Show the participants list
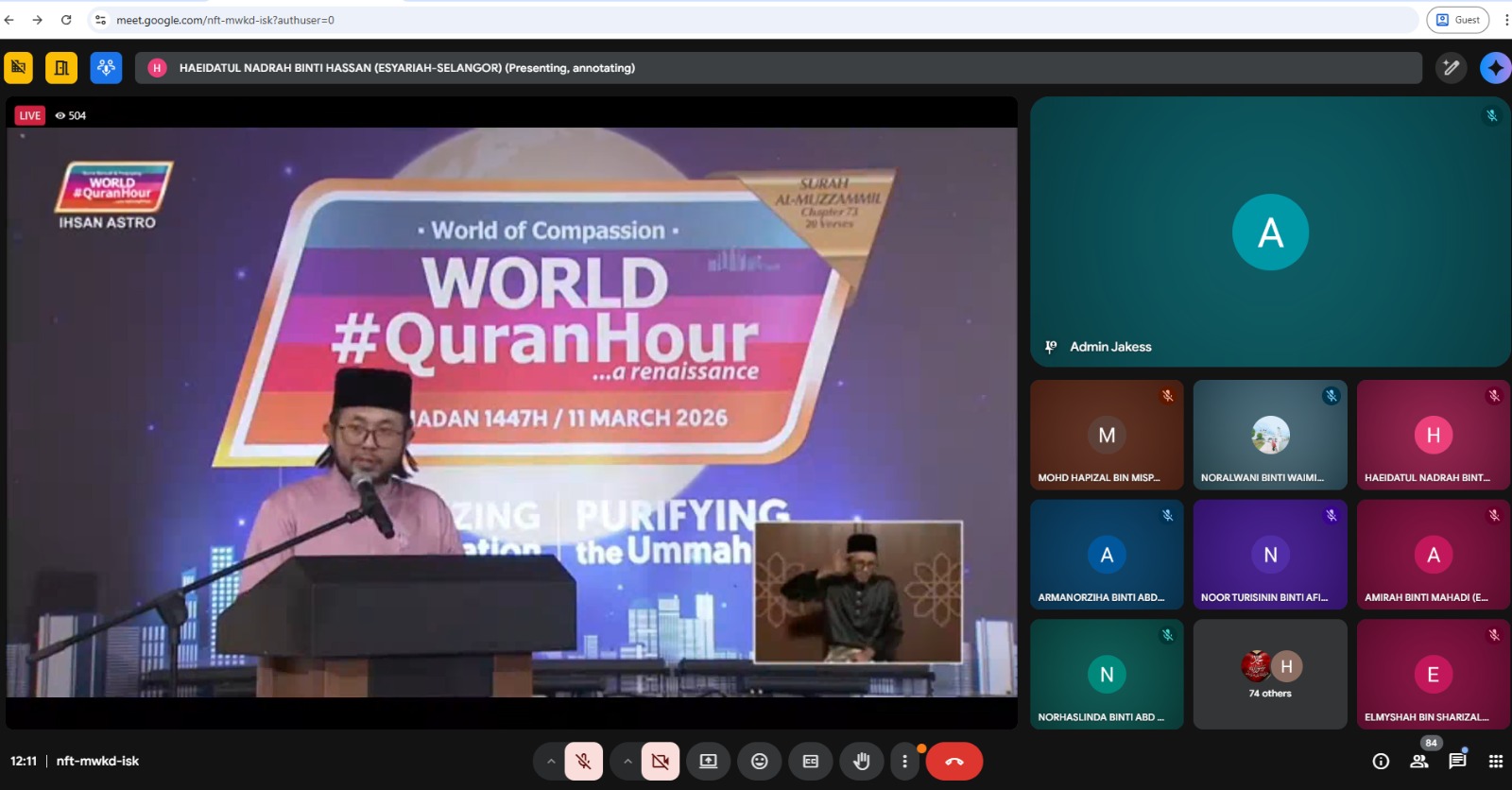This screenshot has width=1512, height=790. coord(1419,762)
